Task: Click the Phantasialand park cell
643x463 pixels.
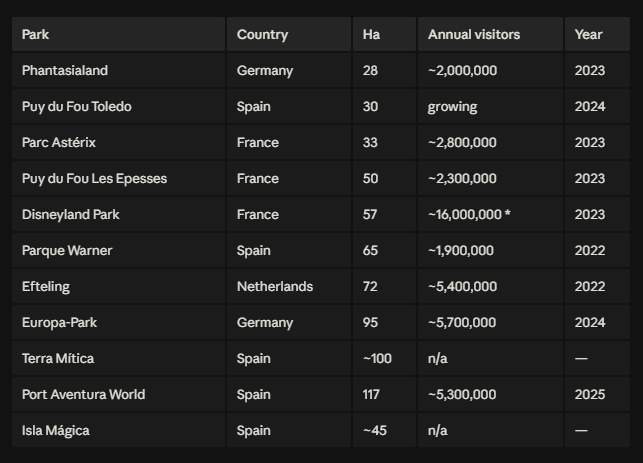Action: (x=119, y=71)
